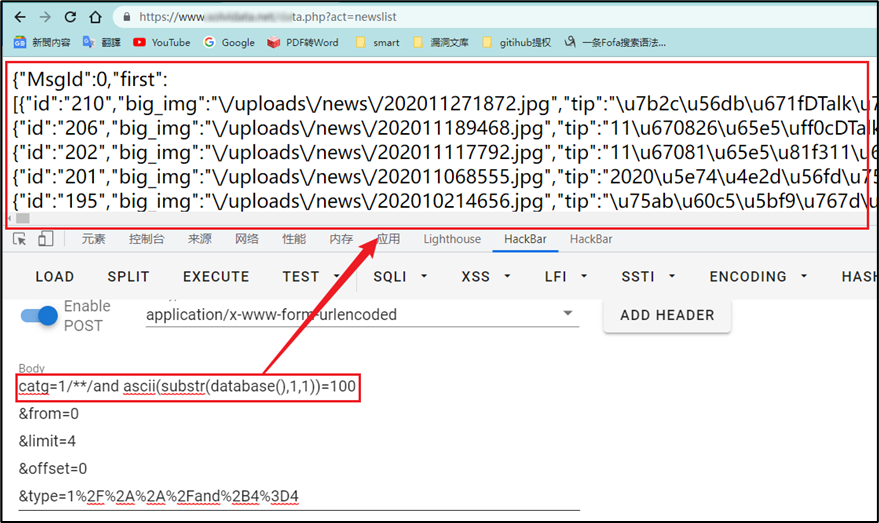Click the catg= line in Body field
879x523 pixels.
tap(187, 387)
